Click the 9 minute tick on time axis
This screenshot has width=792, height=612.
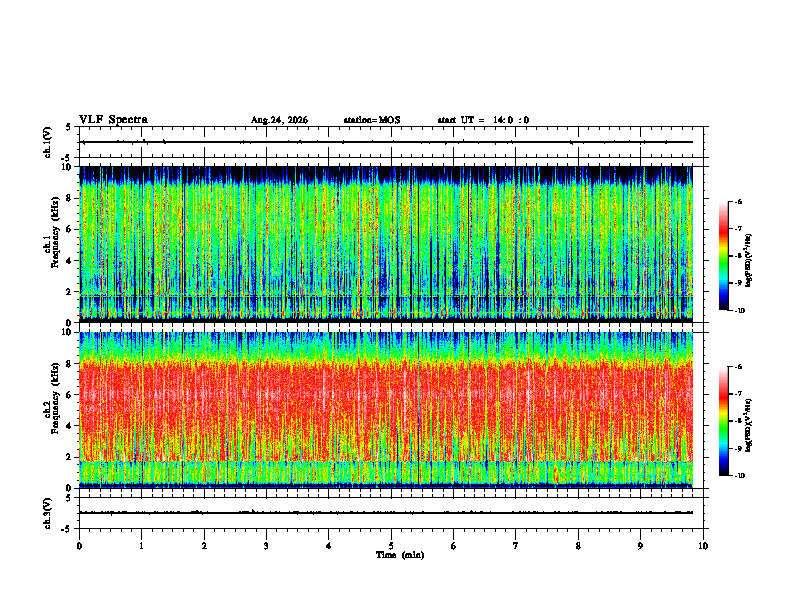tap(640, 546)
